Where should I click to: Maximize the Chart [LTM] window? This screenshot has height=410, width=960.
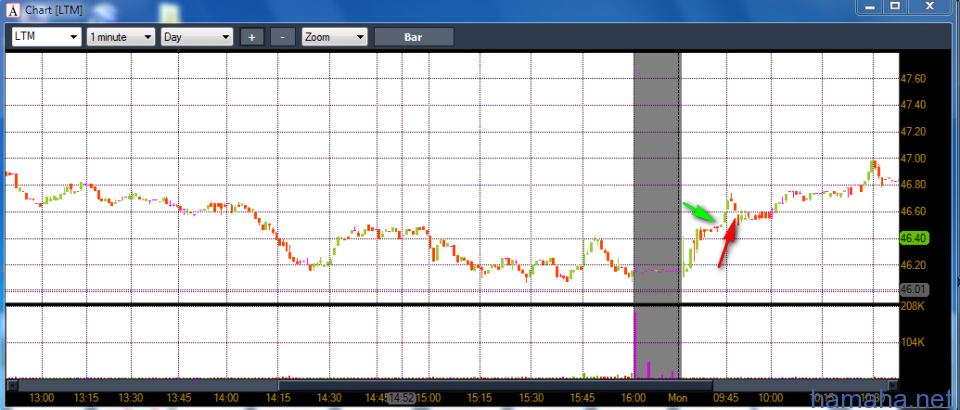[895, 6]
